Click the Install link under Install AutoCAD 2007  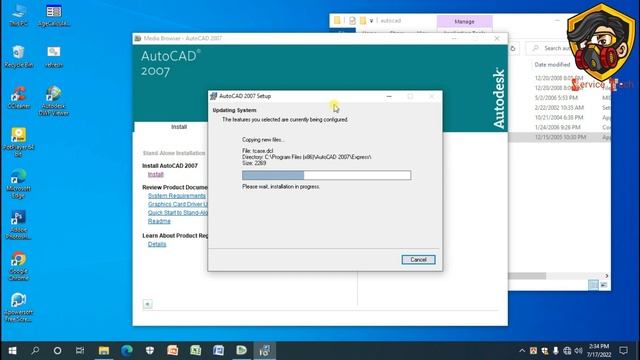point(156,174)
